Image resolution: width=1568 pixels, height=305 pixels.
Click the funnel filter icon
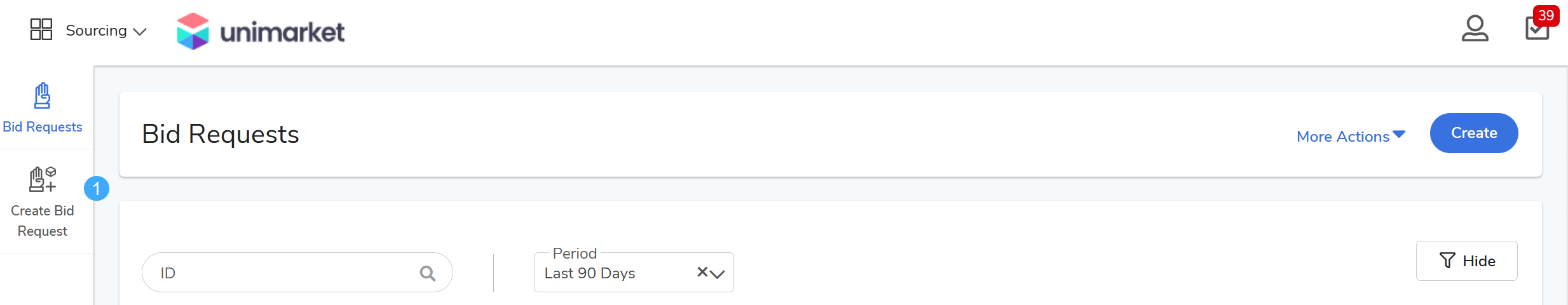pyautogui.click(x=1447, y=261)
